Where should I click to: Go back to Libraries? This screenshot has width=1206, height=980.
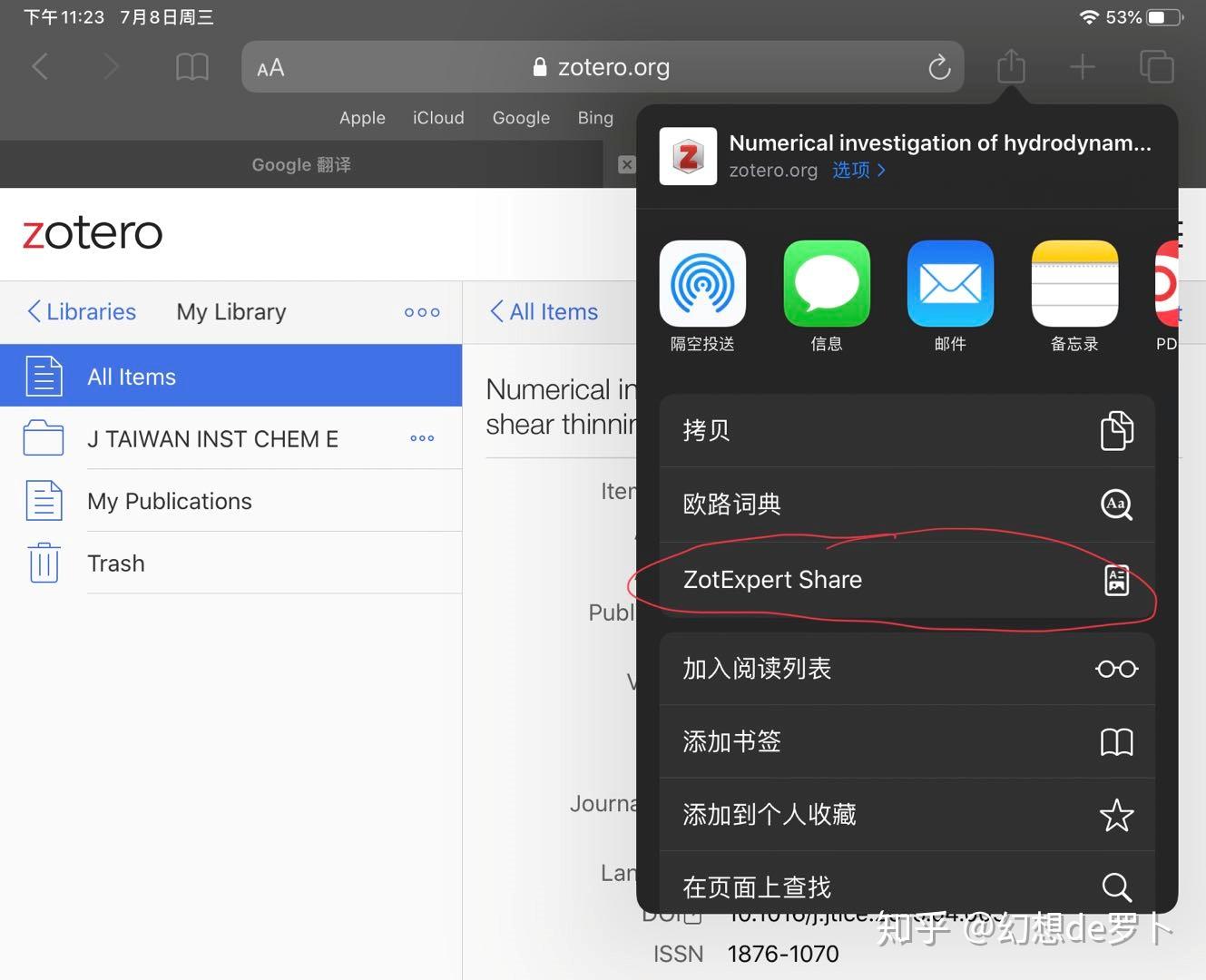(x=82, y=311)
